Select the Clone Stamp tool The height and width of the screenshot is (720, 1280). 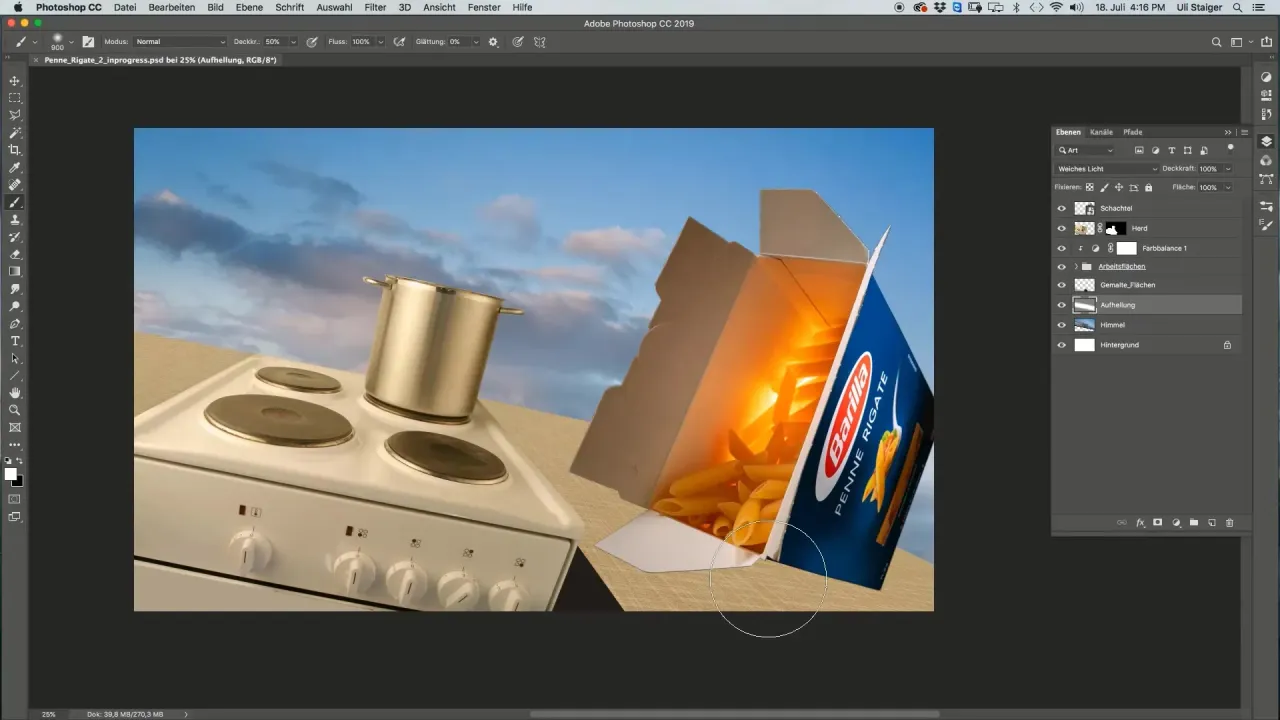[15, 220]
